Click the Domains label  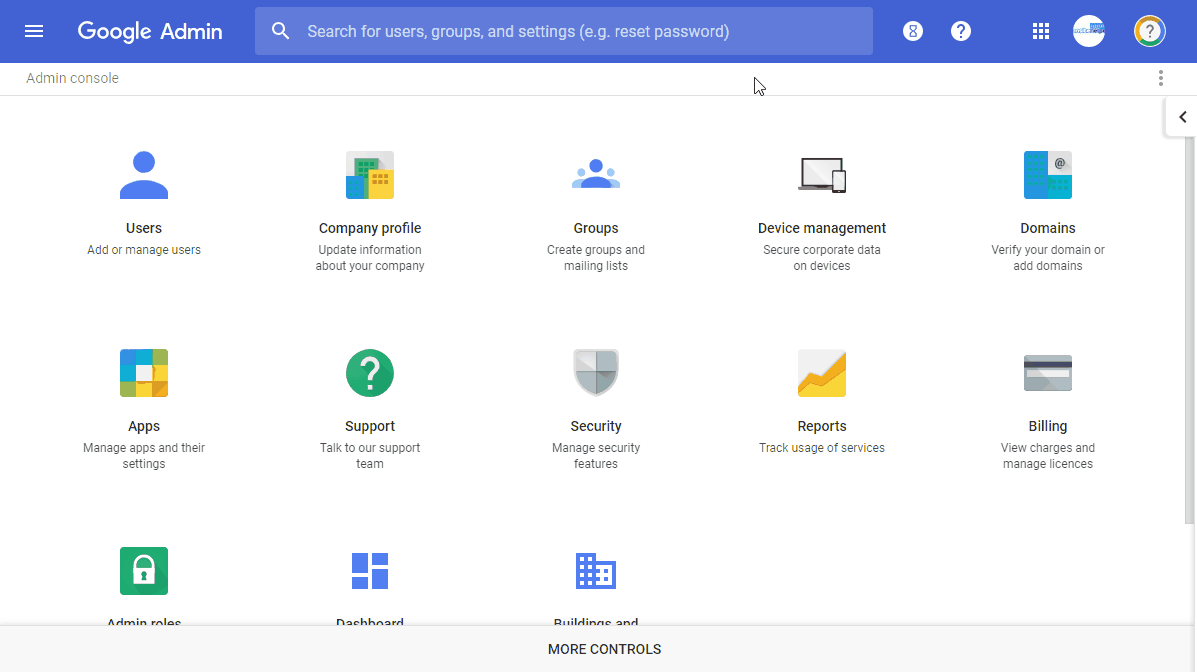pyautogui.click(x=1047, y=228)
